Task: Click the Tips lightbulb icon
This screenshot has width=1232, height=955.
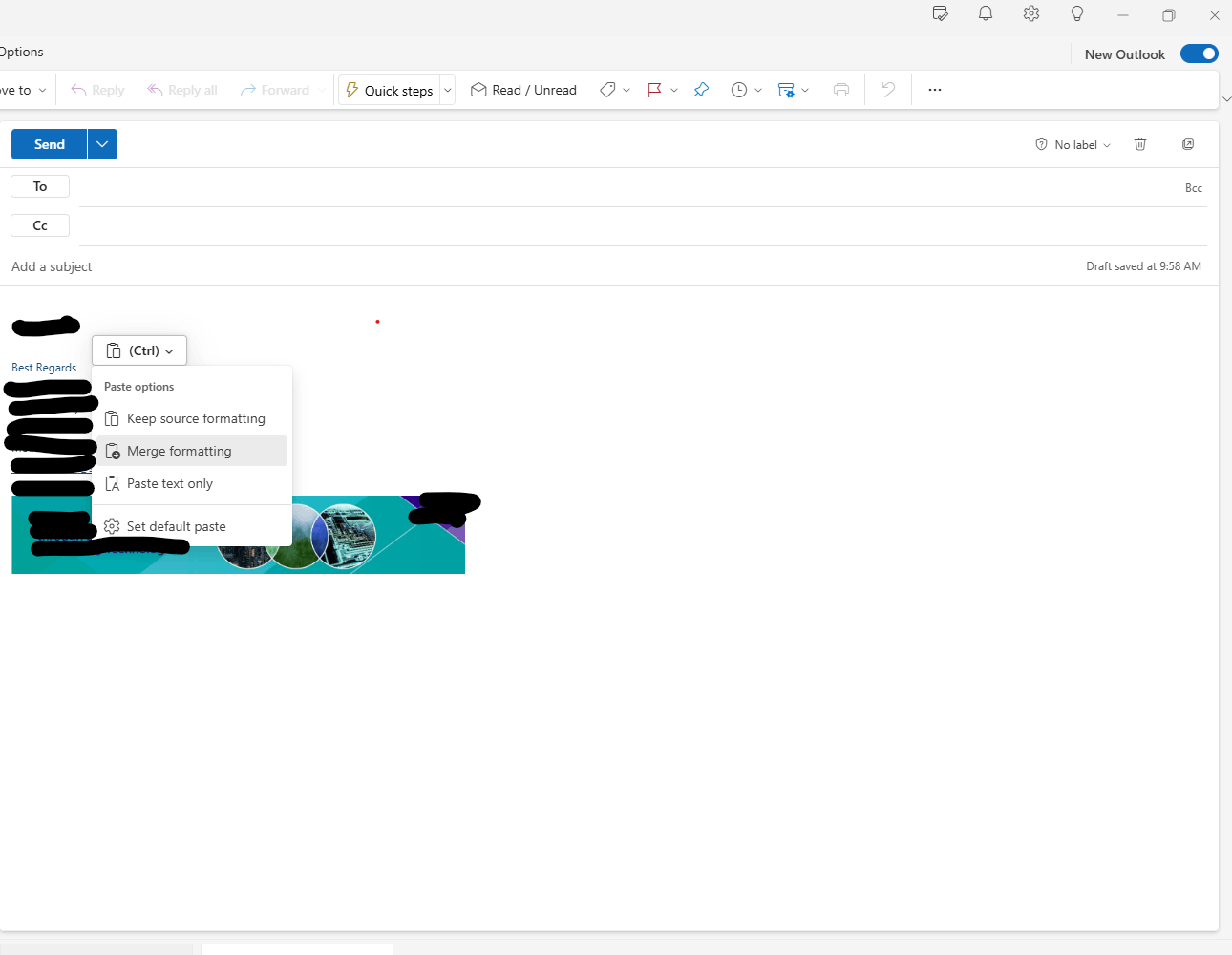Action: point(1077,13)
